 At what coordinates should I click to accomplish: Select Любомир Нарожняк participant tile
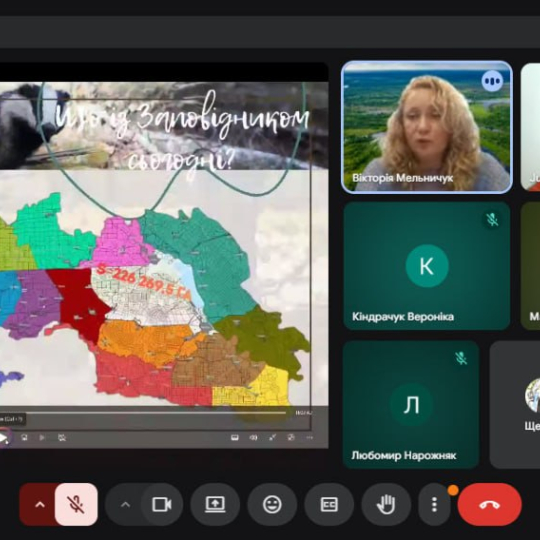pos(411,405)
